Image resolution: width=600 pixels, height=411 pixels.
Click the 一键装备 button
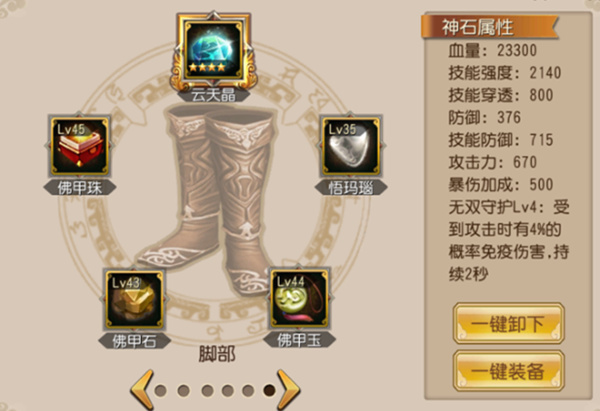point(509,371)
